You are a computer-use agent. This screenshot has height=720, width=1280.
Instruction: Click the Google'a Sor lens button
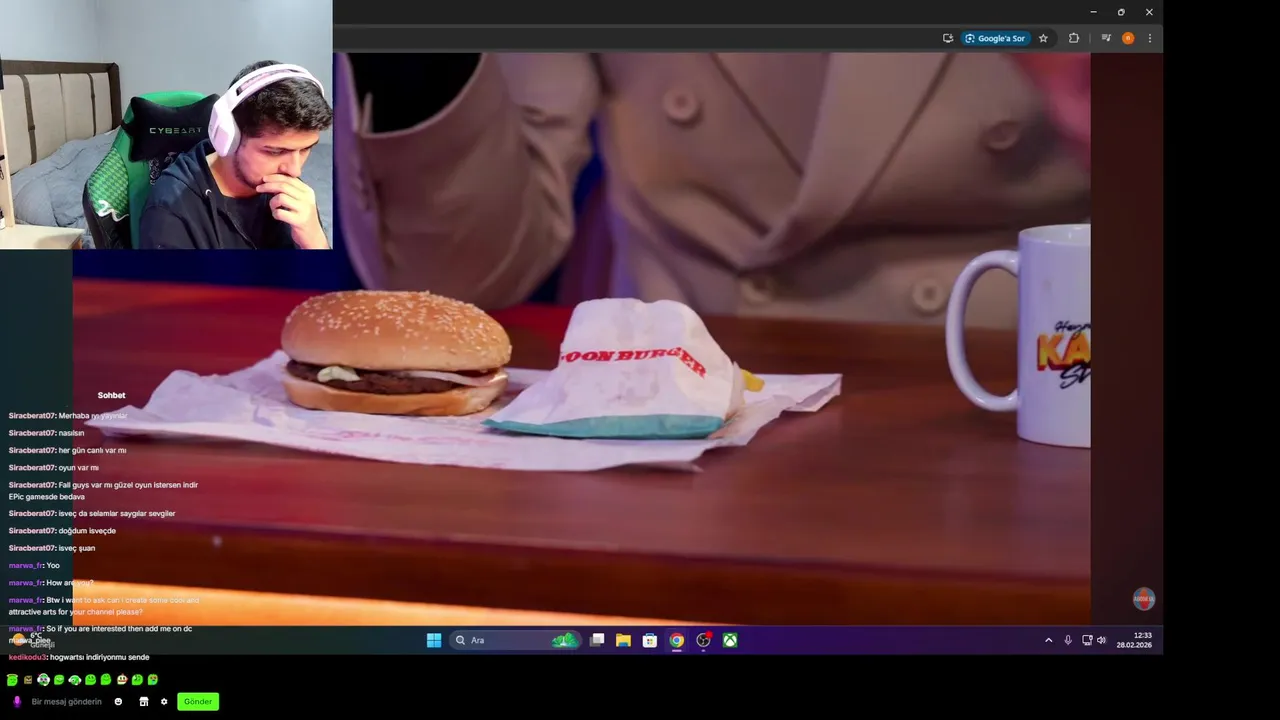(995, 38)
